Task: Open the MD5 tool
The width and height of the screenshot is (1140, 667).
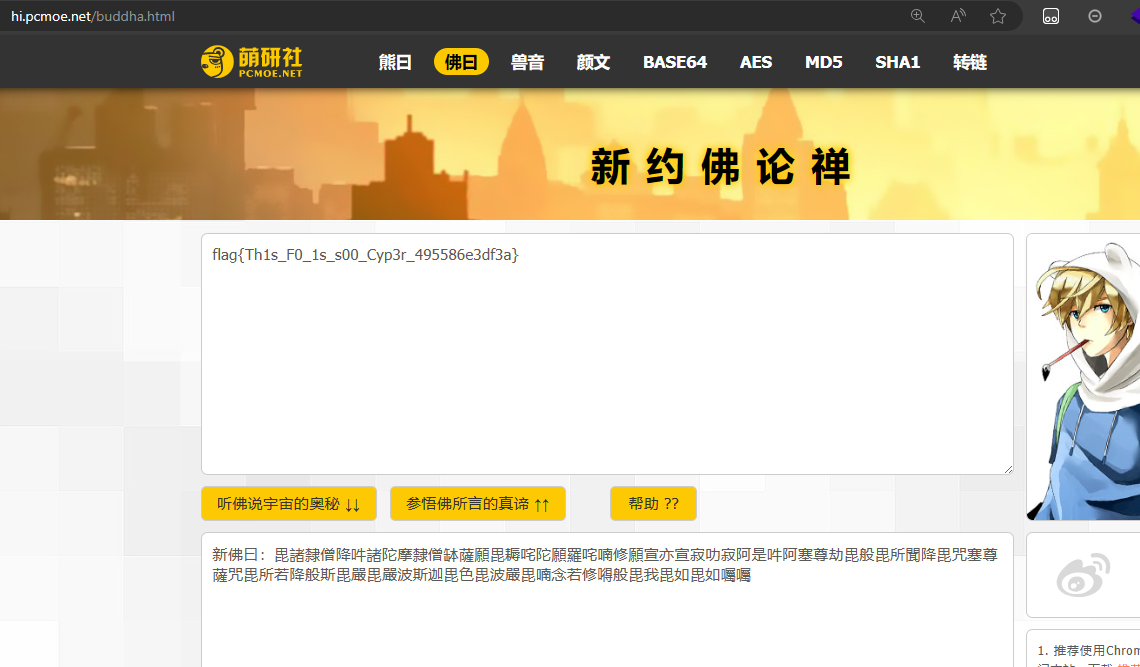Action: point(823,63)
